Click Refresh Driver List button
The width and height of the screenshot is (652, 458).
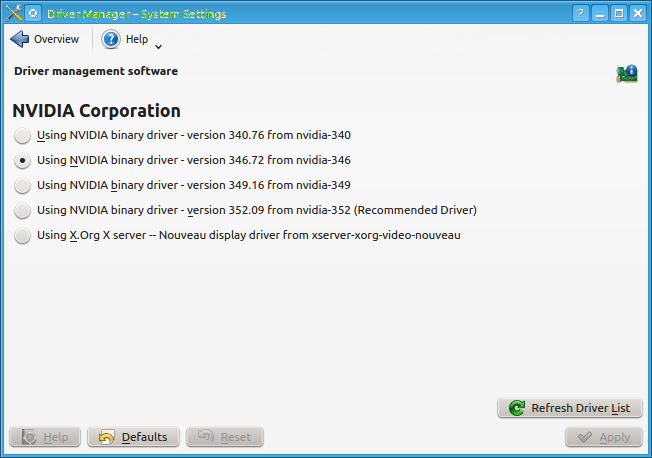coord(570,408)
